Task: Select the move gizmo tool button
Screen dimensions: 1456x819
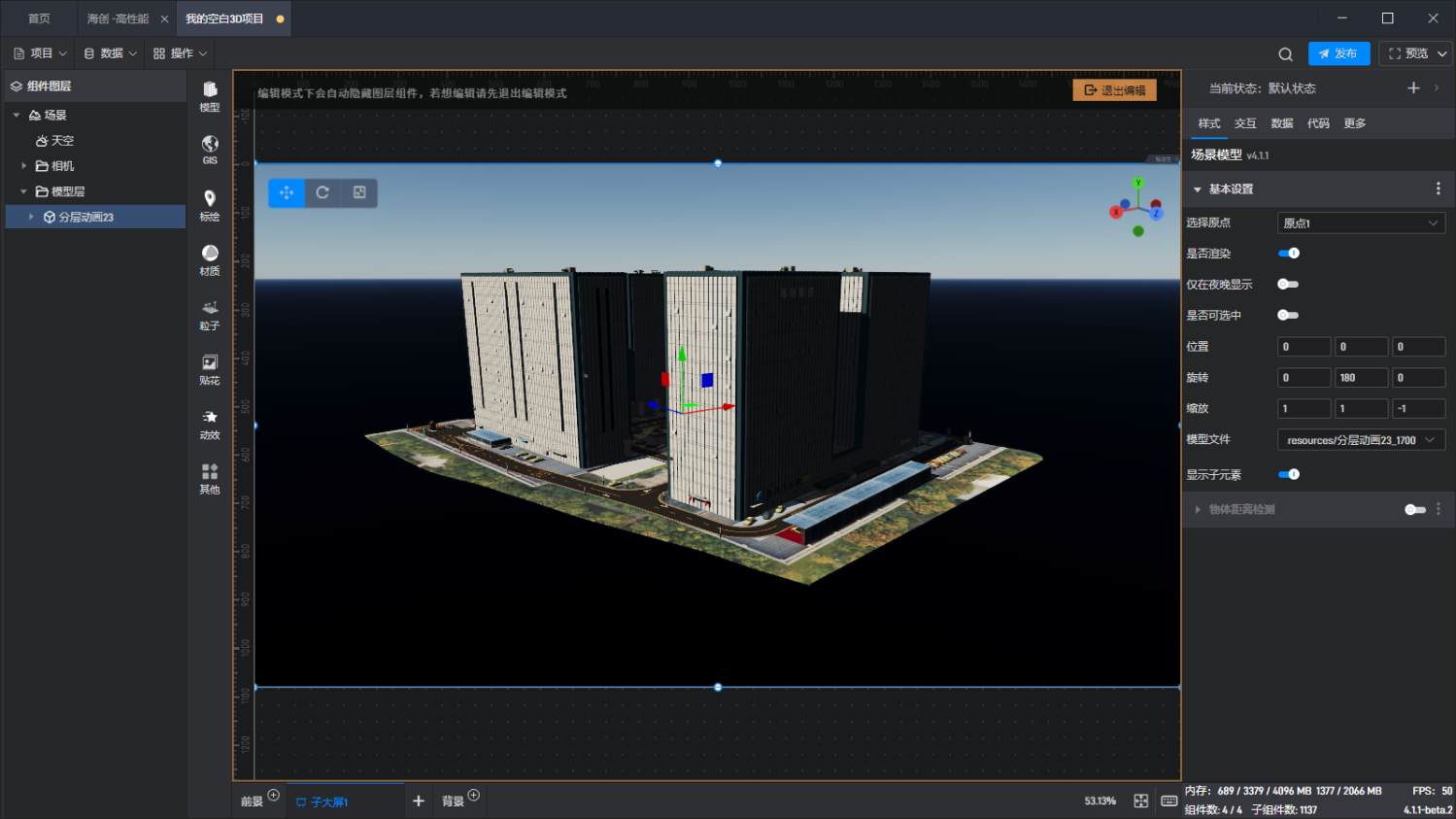Action: point(287,192)
